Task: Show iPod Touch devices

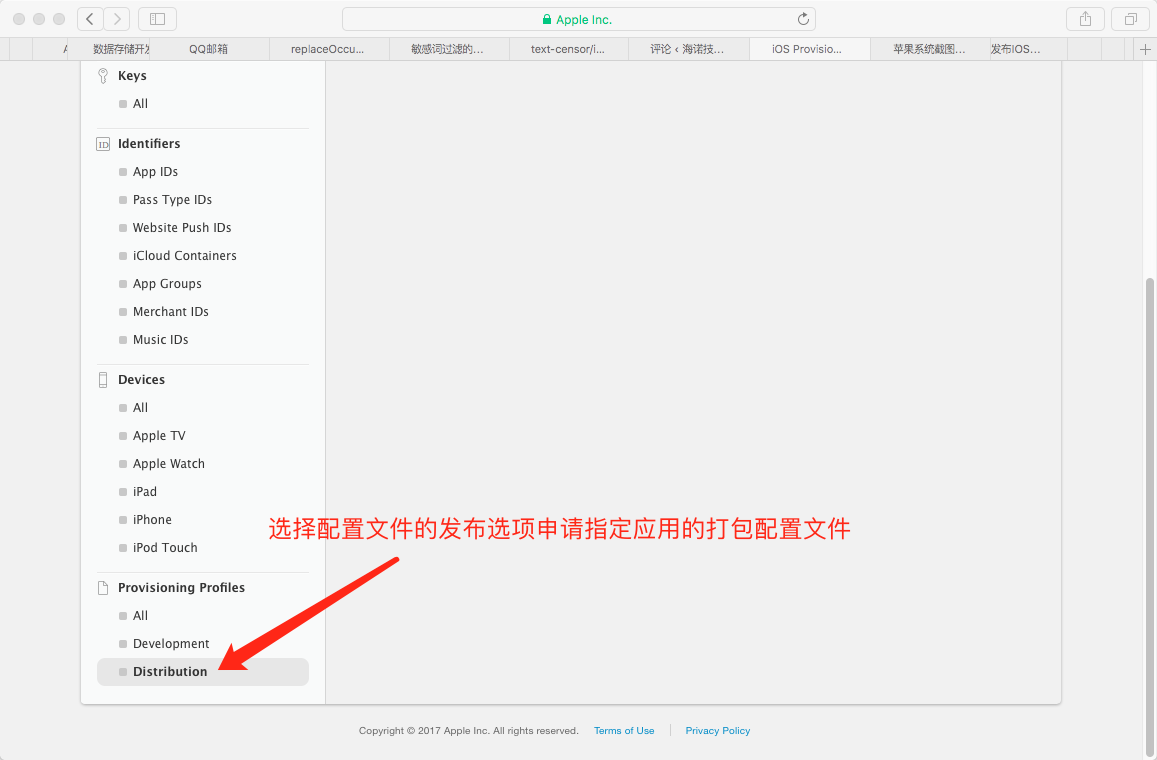Action: point(165,547)
